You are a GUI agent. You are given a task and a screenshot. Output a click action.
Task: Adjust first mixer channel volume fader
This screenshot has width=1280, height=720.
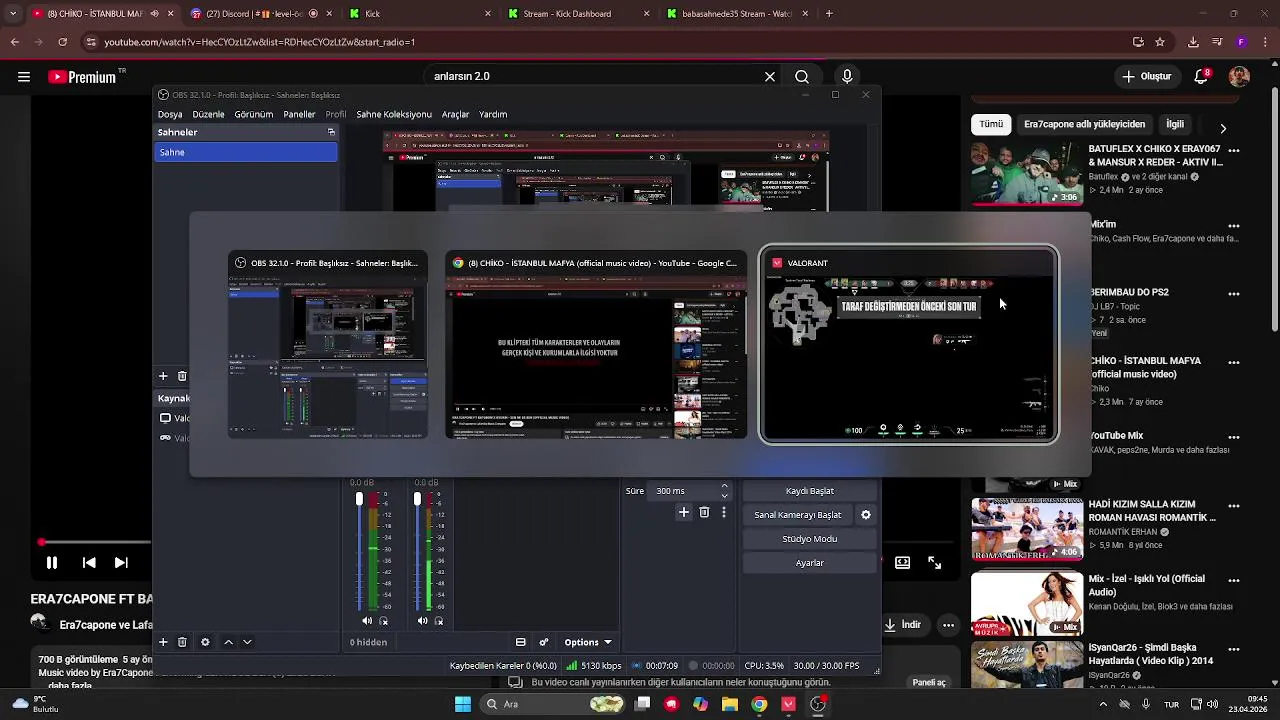(x=359, y=499)
